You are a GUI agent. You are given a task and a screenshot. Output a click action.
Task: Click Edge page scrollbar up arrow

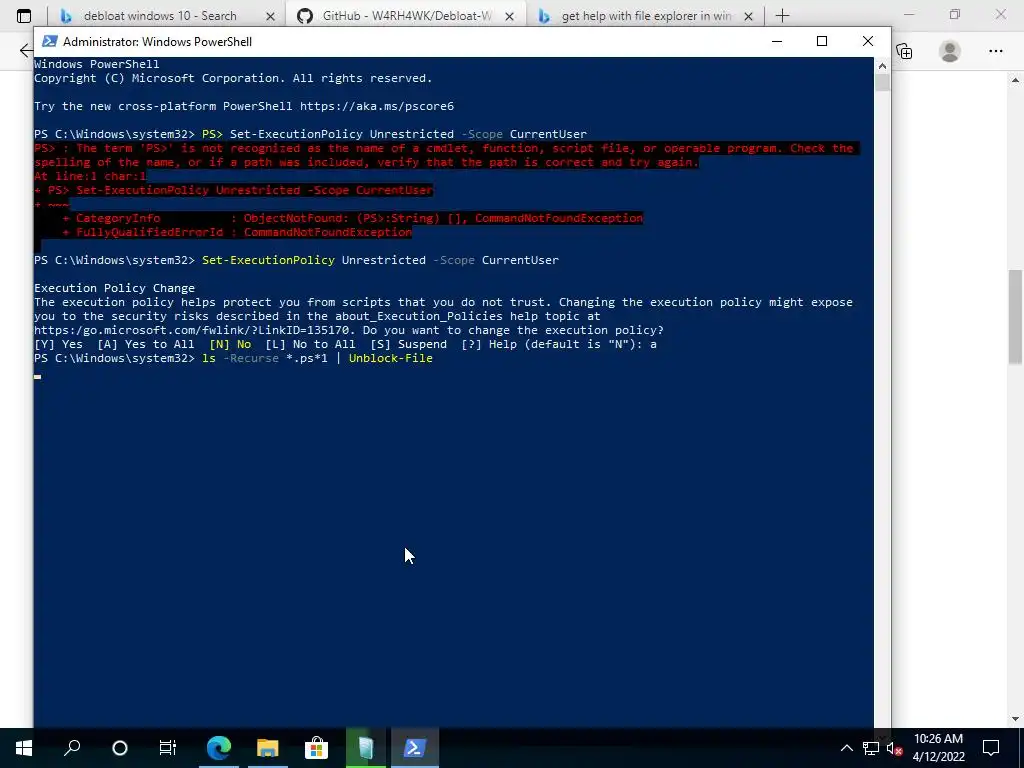[1016, 79]
